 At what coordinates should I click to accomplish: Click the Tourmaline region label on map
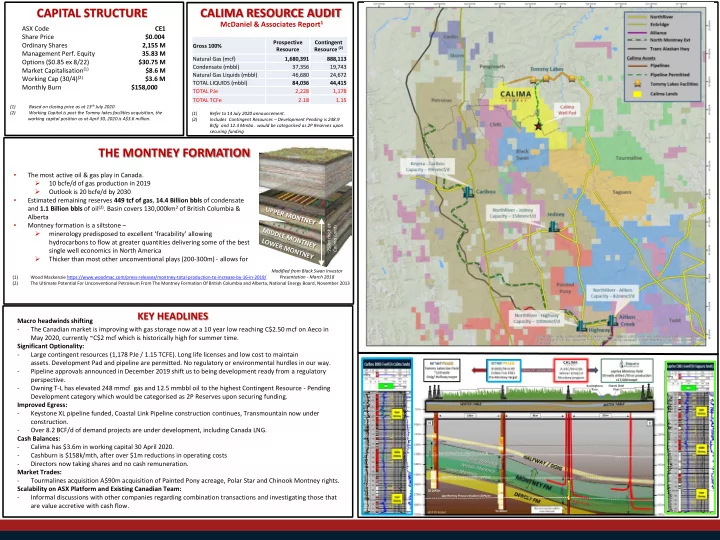(x=629, y=158)
